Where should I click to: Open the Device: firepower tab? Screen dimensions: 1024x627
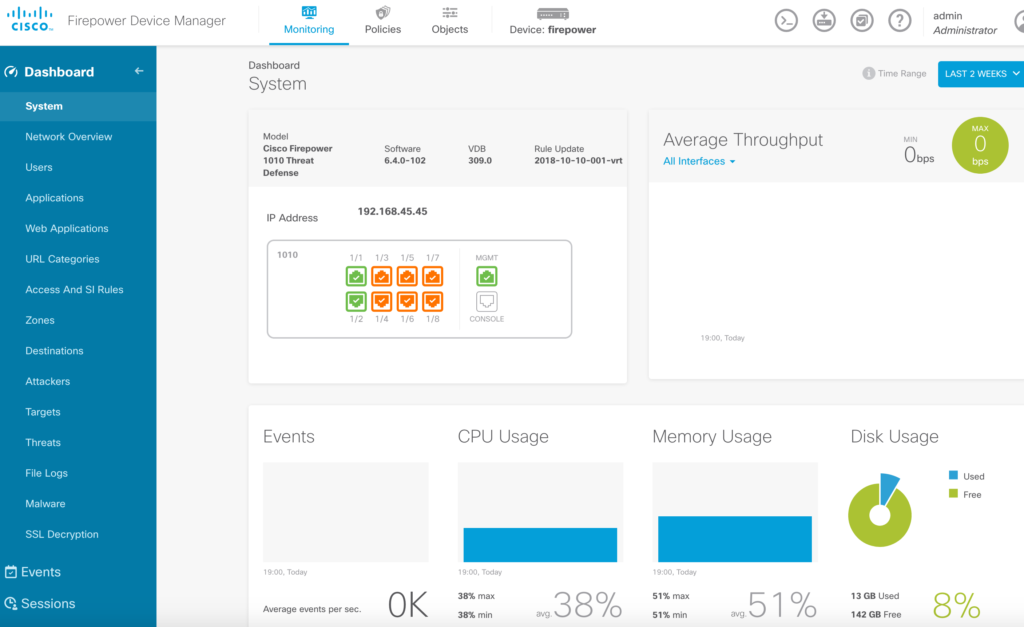[552, 21]
